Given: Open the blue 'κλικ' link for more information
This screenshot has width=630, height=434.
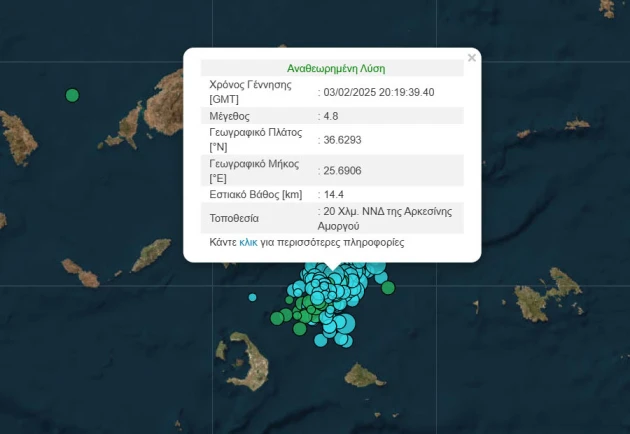Looking at the screenshot, I should [248, 243].
